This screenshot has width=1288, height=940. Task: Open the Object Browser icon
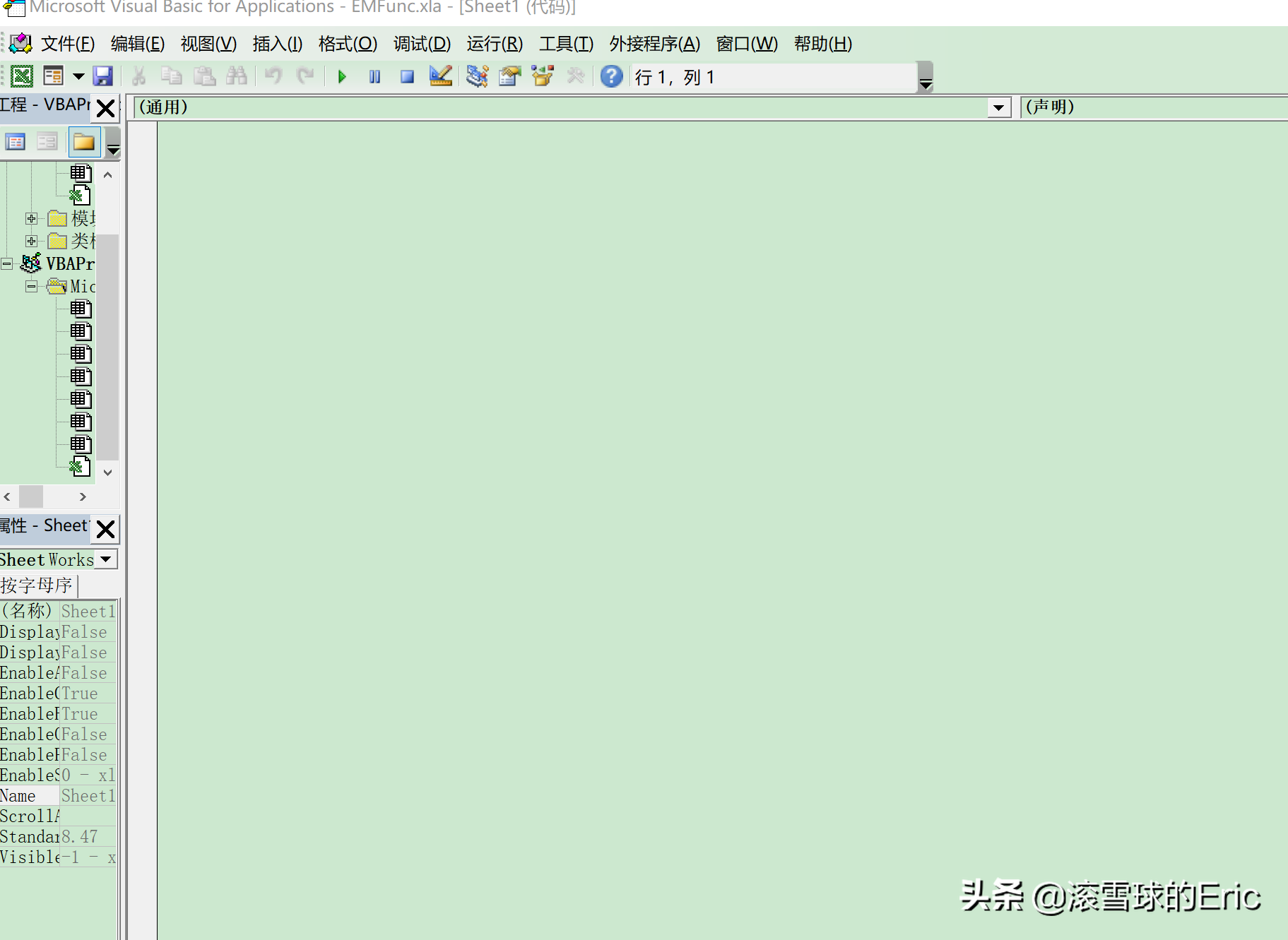click(x=543, y=76)
